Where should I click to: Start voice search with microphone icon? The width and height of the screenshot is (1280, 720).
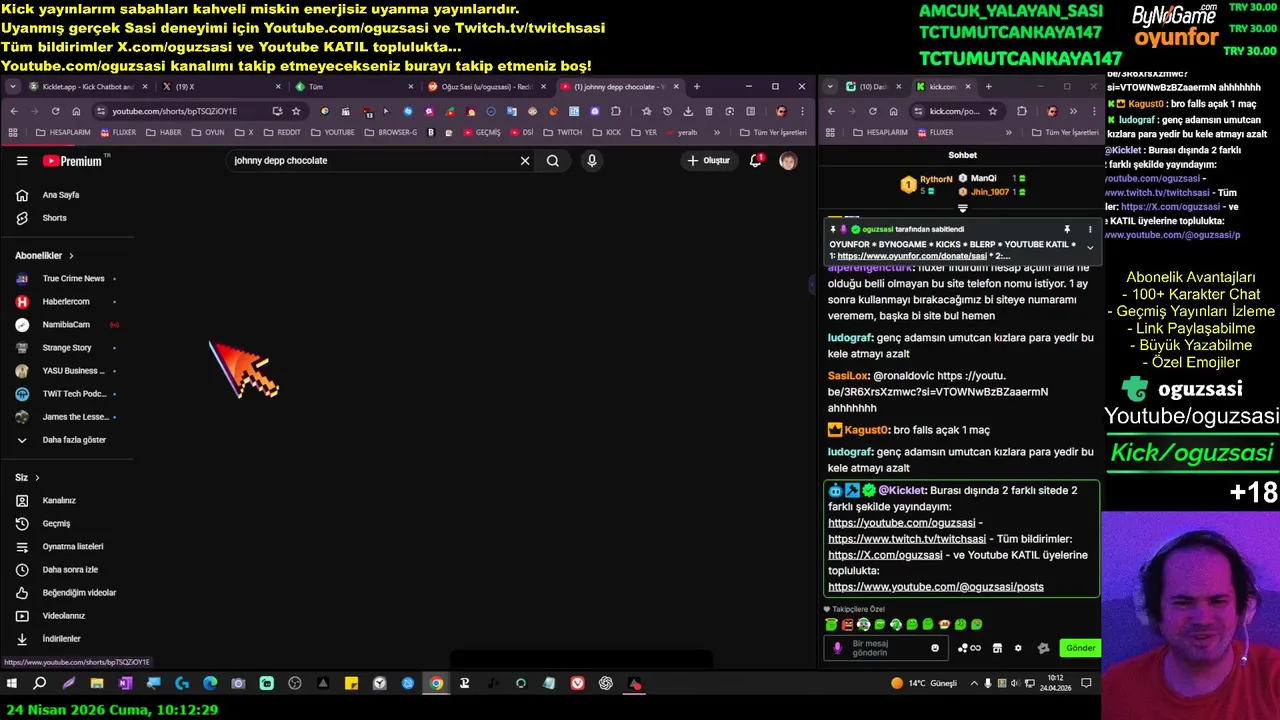[x=592, y=160]
